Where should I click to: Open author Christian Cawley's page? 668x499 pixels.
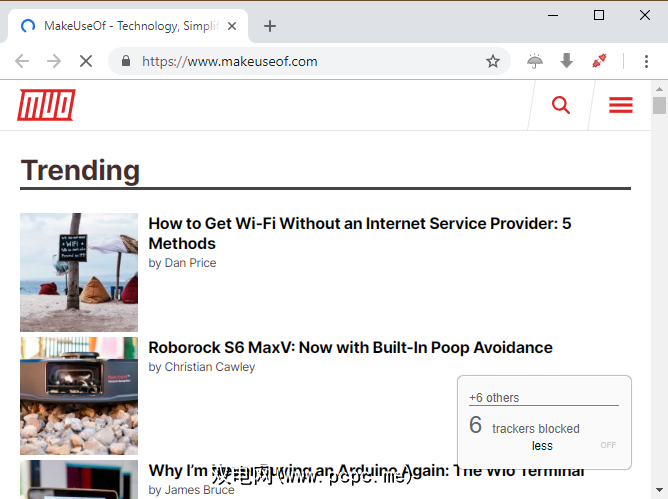(x=210, y=367)
